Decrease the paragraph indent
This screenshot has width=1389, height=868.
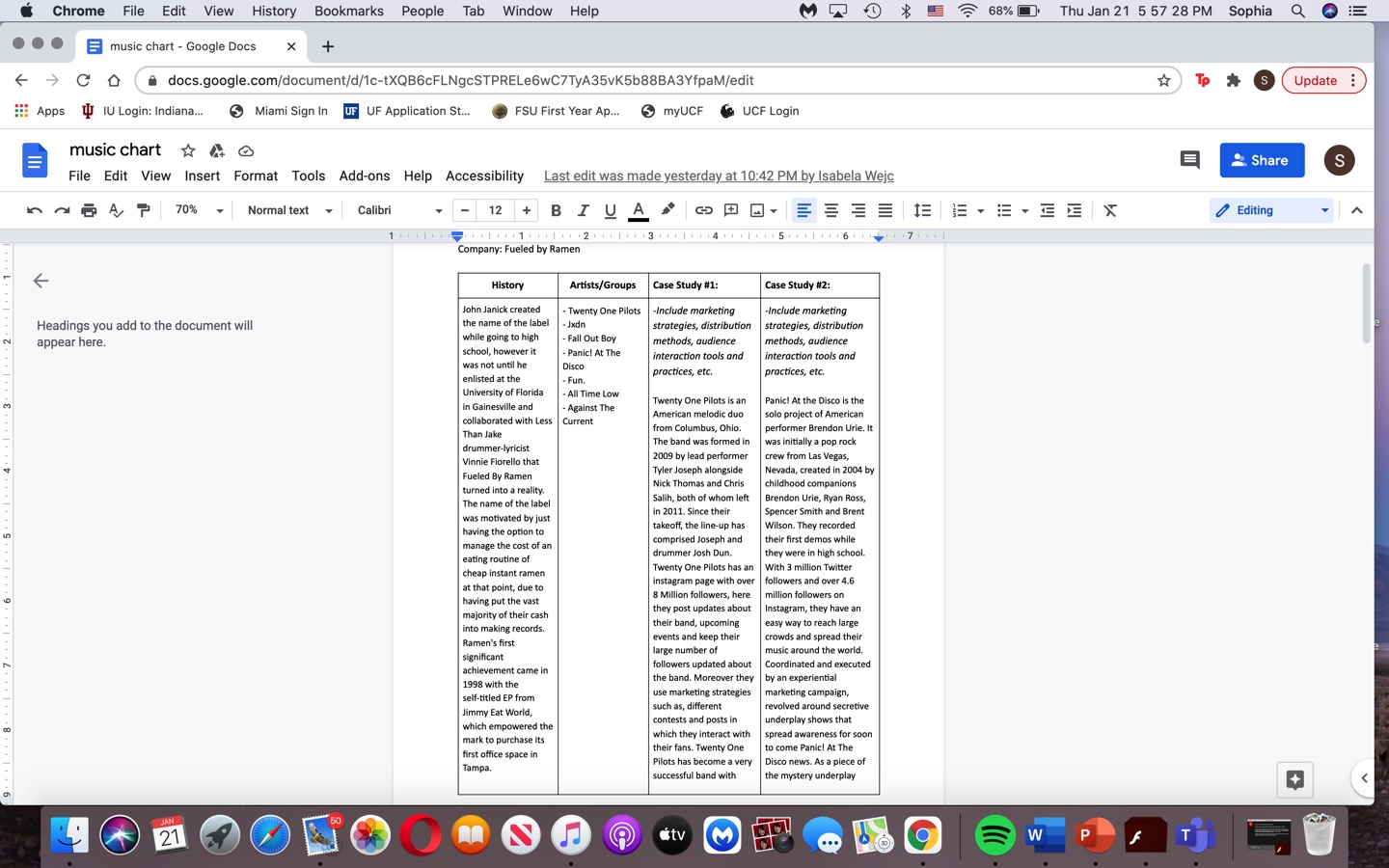1047,210
